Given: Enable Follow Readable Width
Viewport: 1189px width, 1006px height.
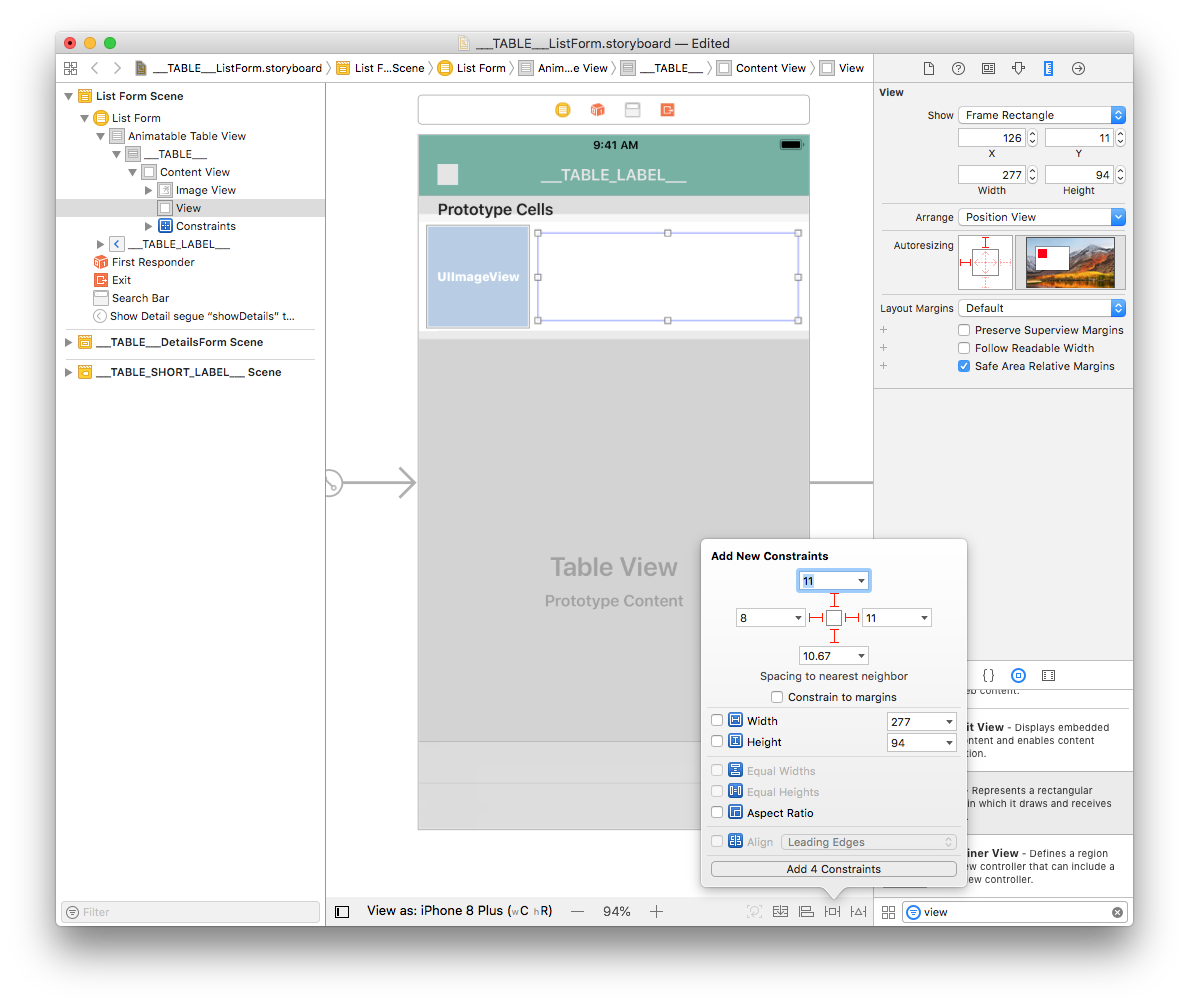Looking at the screenshot, I should click(964, 348).
